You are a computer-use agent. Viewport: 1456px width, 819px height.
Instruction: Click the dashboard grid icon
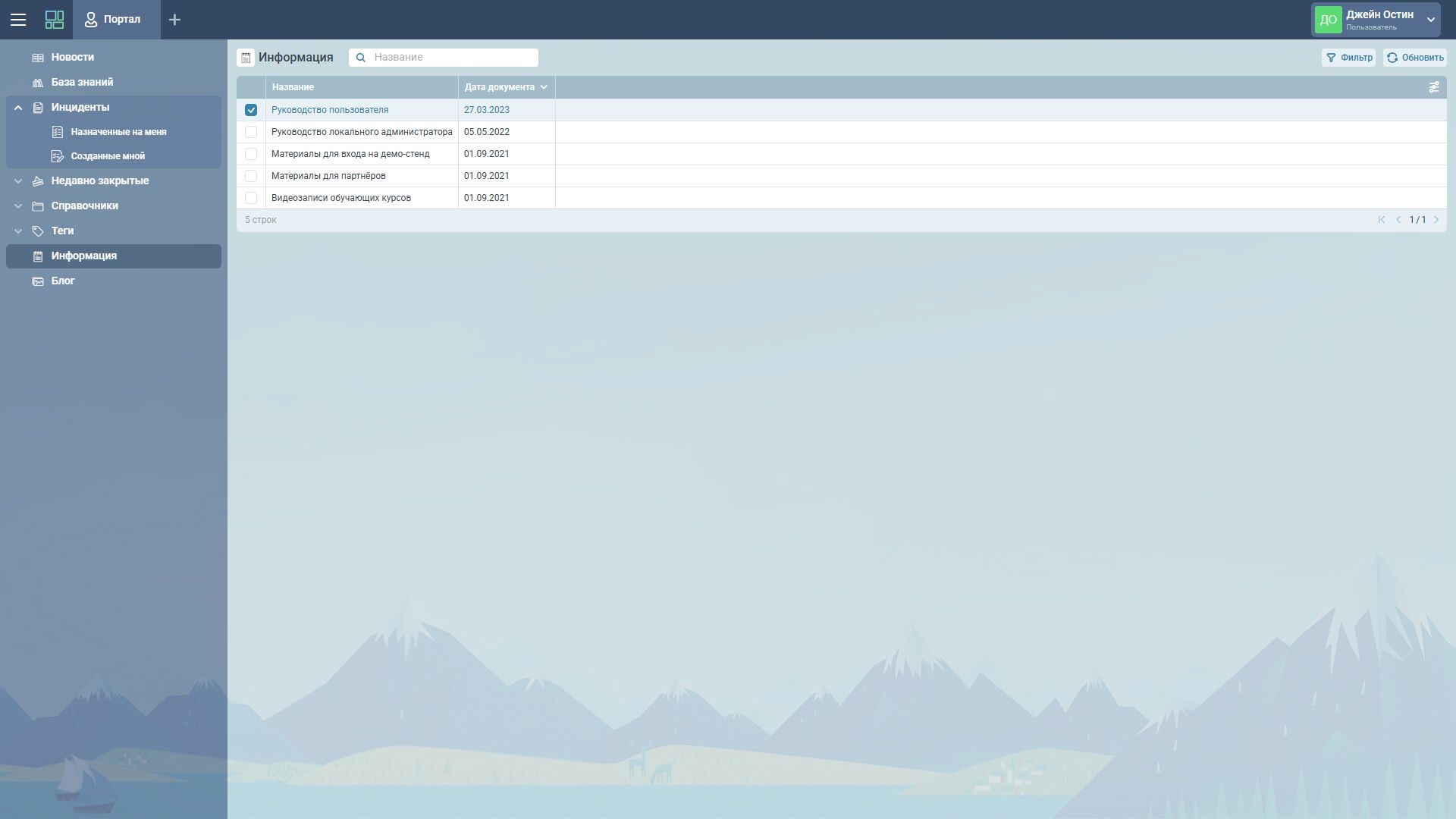point(55,20)
